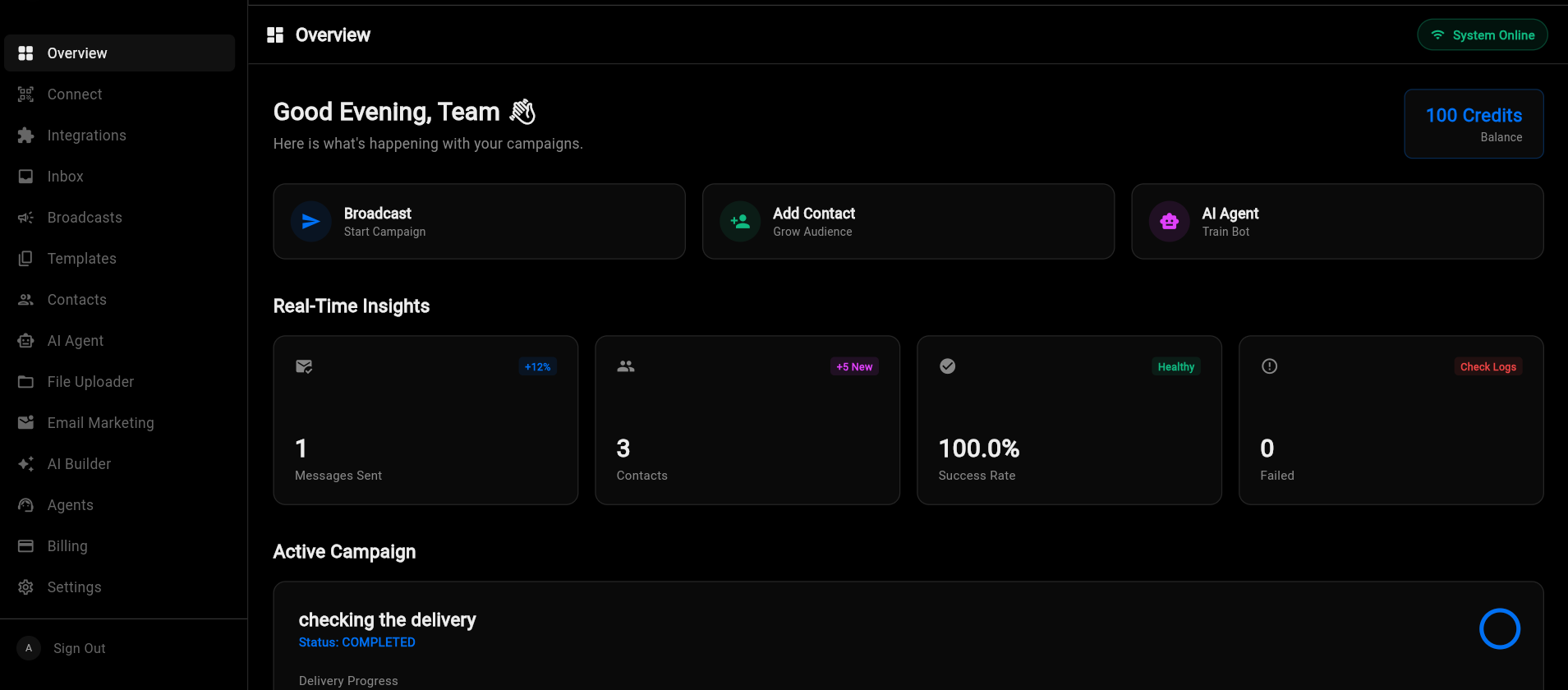Click the Messages Sent envelope icon
The width and height of the screenshot is (1568, 690).
click(x=304, y=366)
